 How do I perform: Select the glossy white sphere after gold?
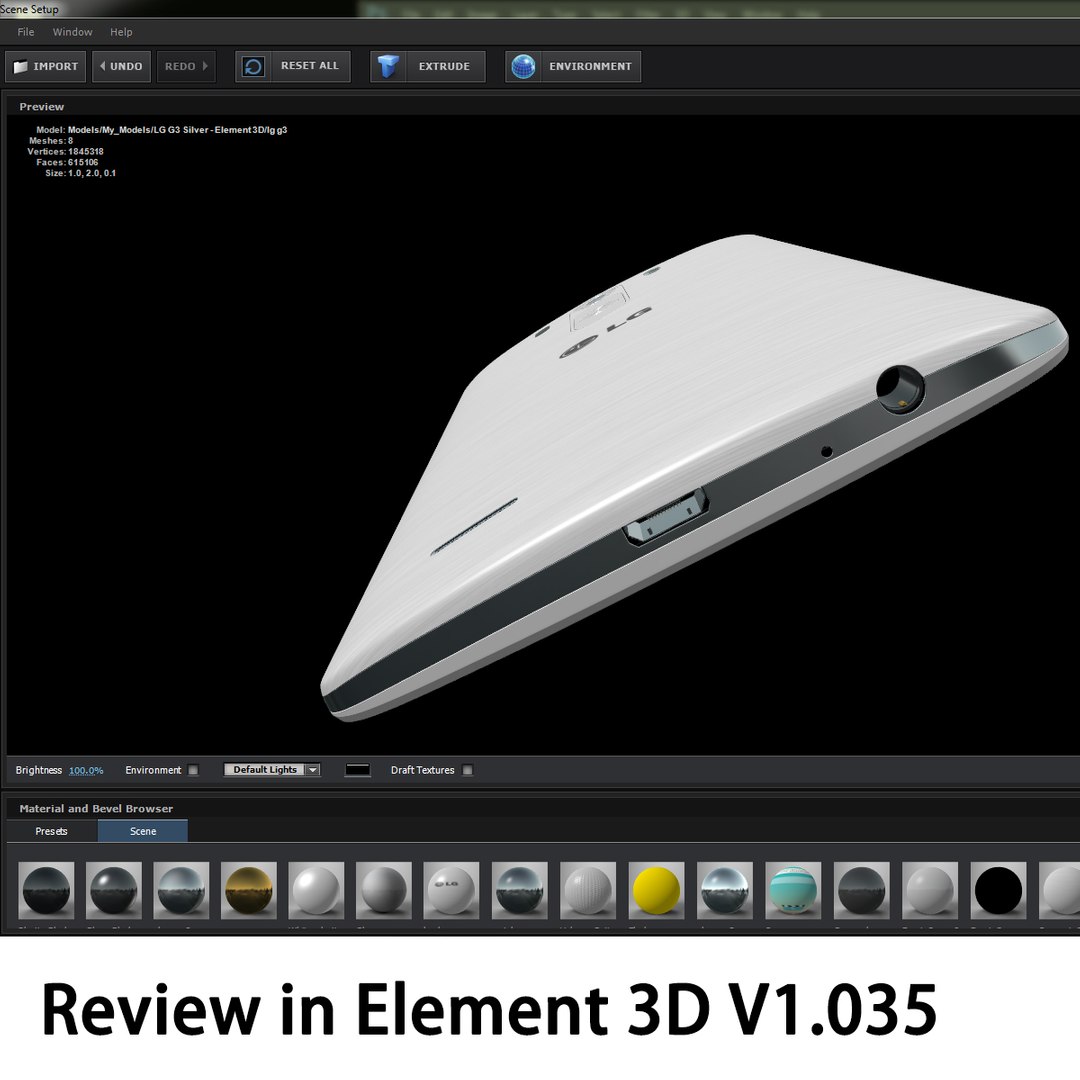(316, 890)
